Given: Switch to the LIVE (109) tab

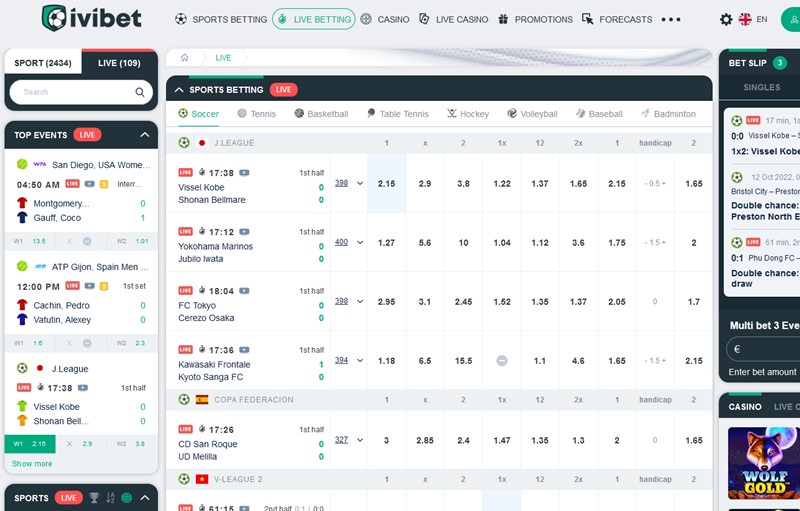Looking at the screenshot, I should (119, 63).
